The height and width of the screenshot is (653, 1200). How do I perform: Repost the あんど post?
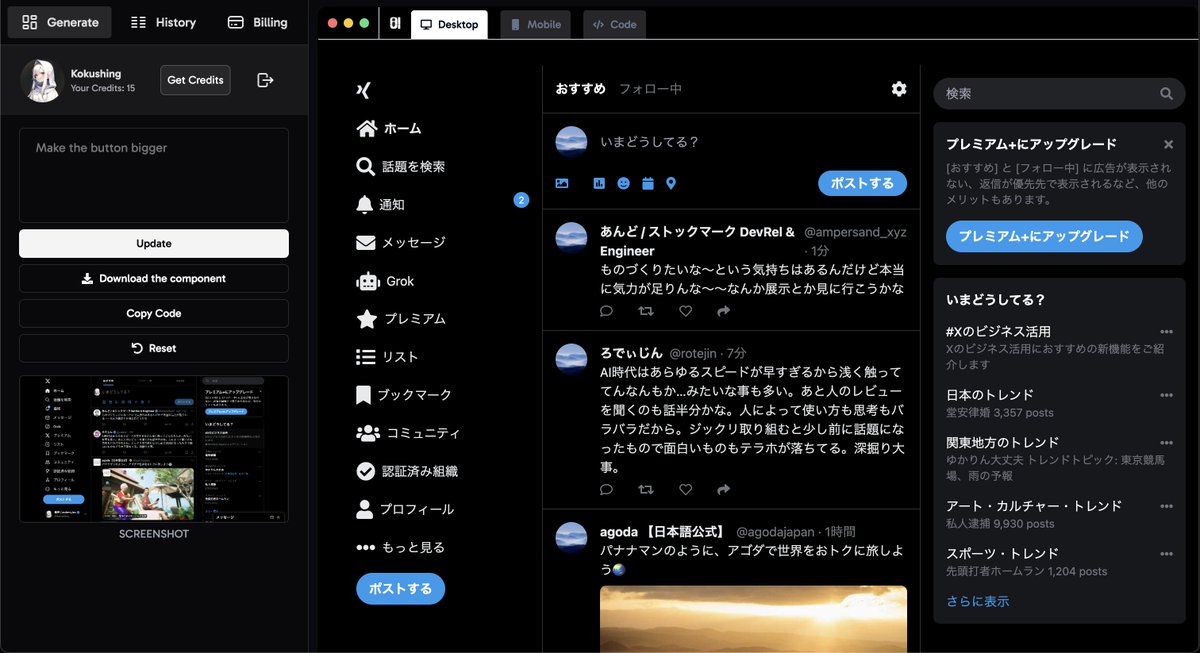[646, 311]
